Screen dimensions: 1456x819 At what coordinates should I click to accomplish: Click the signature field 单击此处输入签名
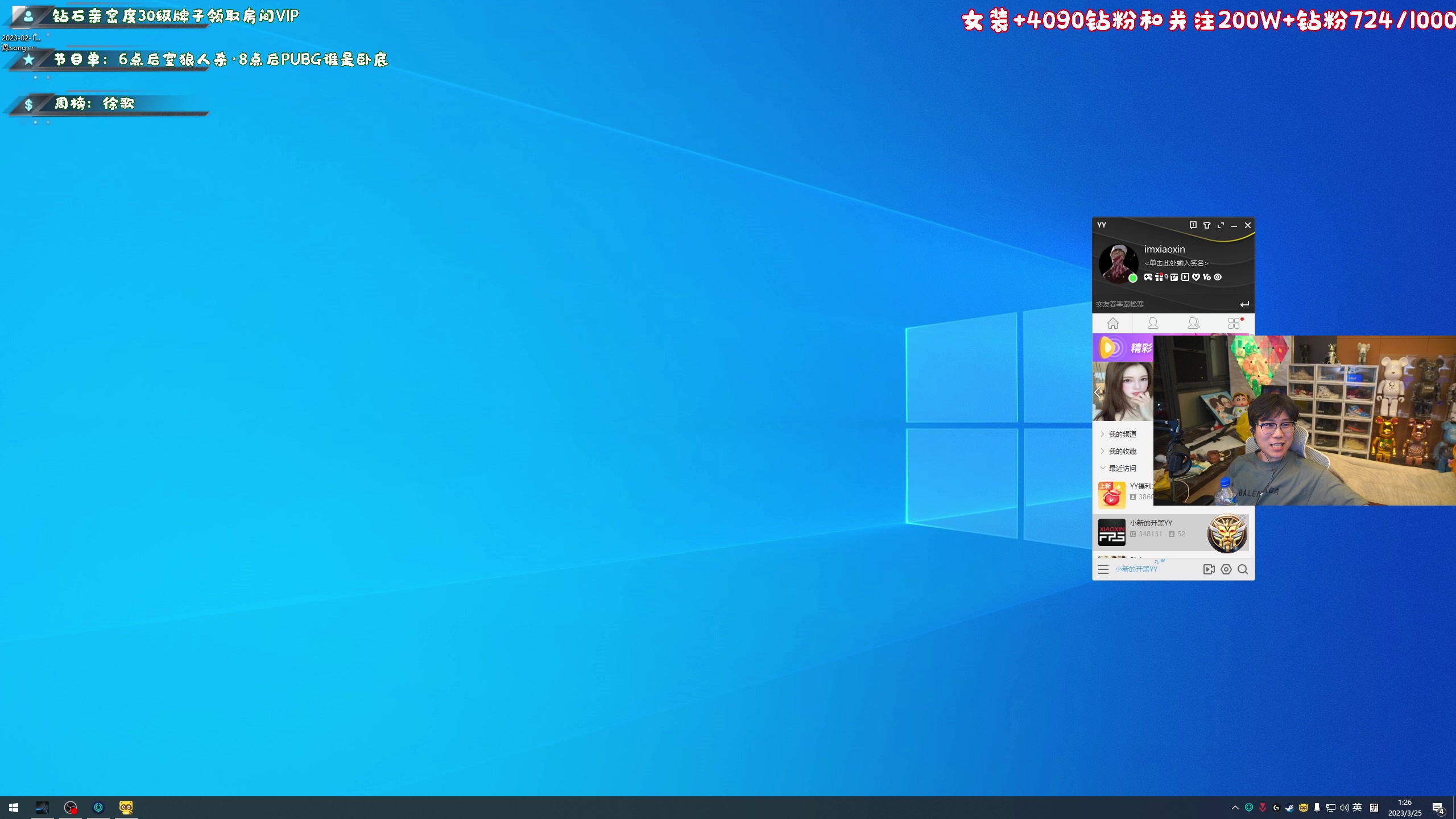pos(1176,263)
